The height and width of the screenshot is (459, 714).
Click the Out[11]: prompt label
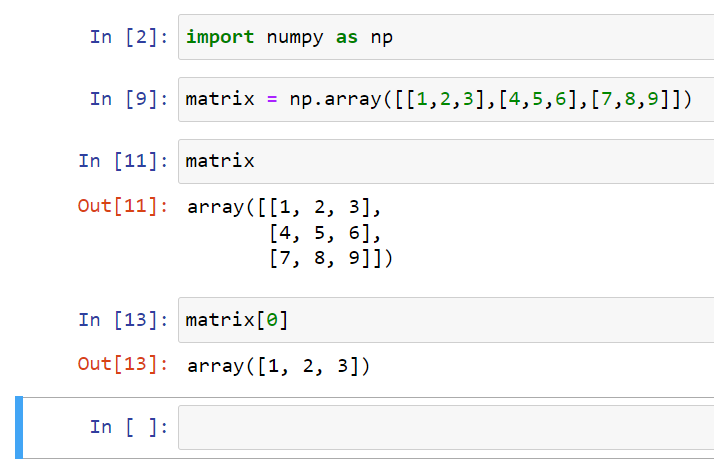123,206
